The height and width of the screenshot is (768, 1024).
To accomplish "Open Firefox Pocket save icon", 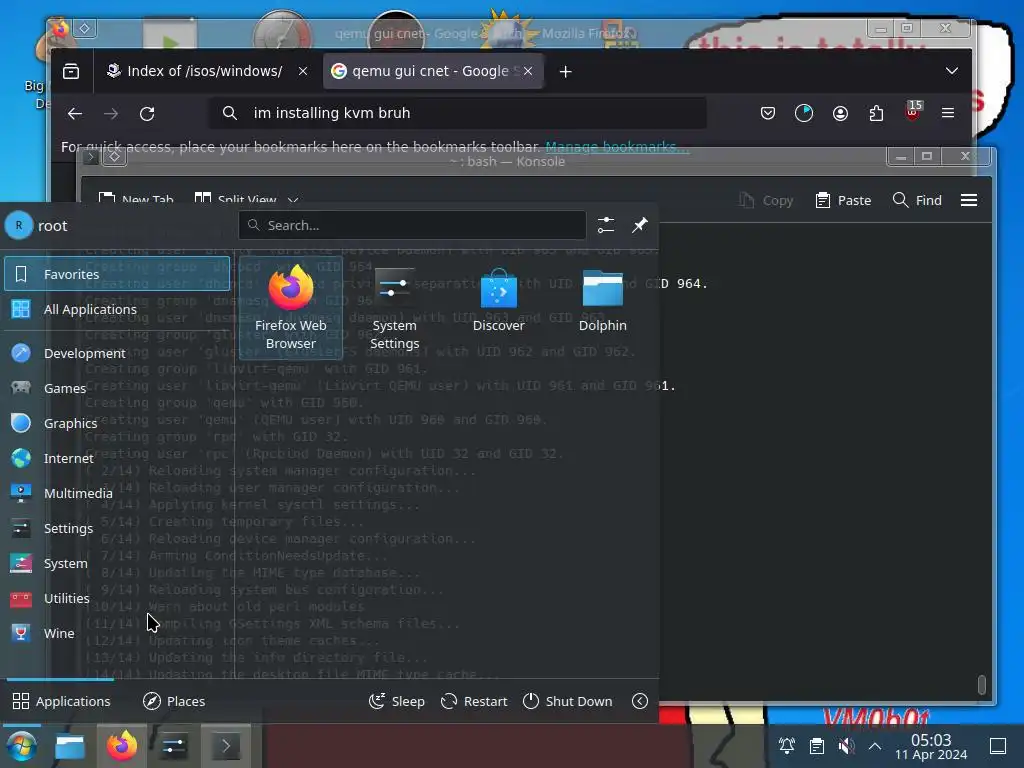I will [768, 114].
